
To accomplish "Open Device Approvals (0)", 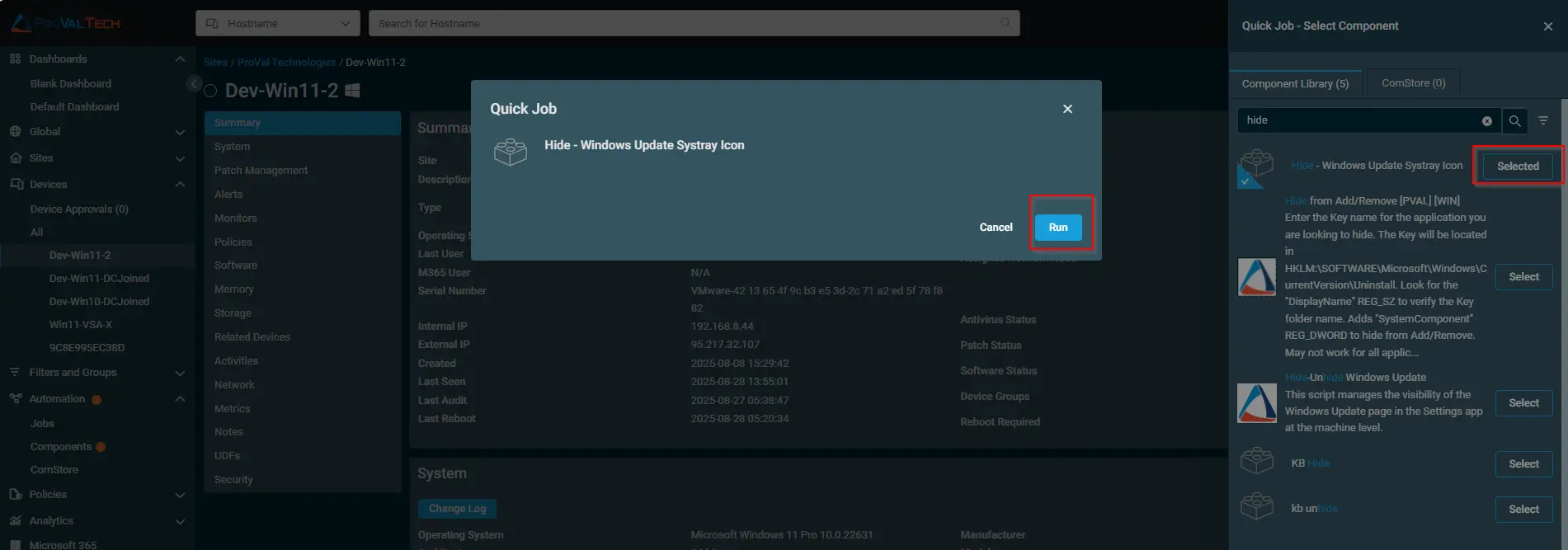I will click(79, 209).
